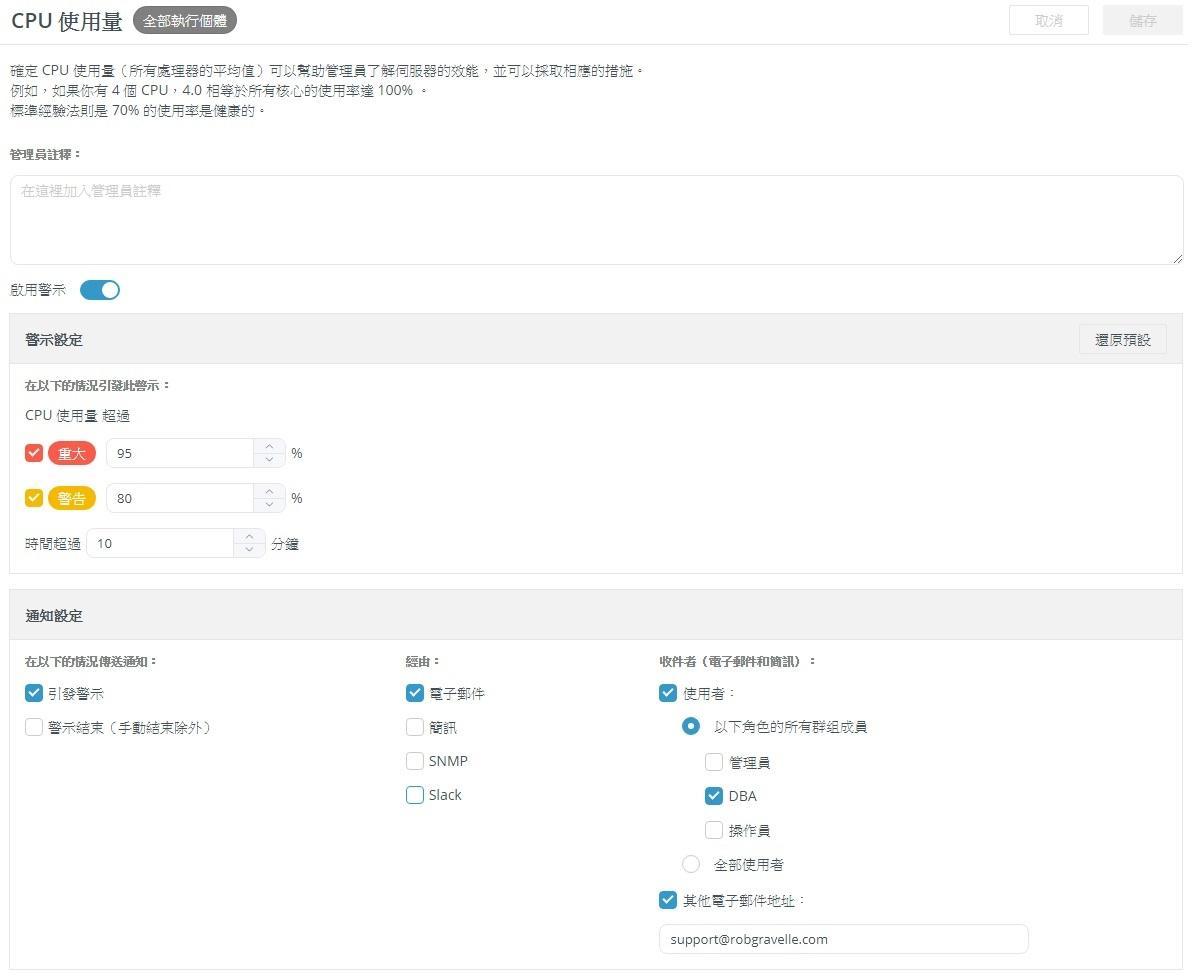This screenshot has width=1192, height=976.
Task: Increase the 重大 threshold with up arrow
Action: (x=269, y=447)
